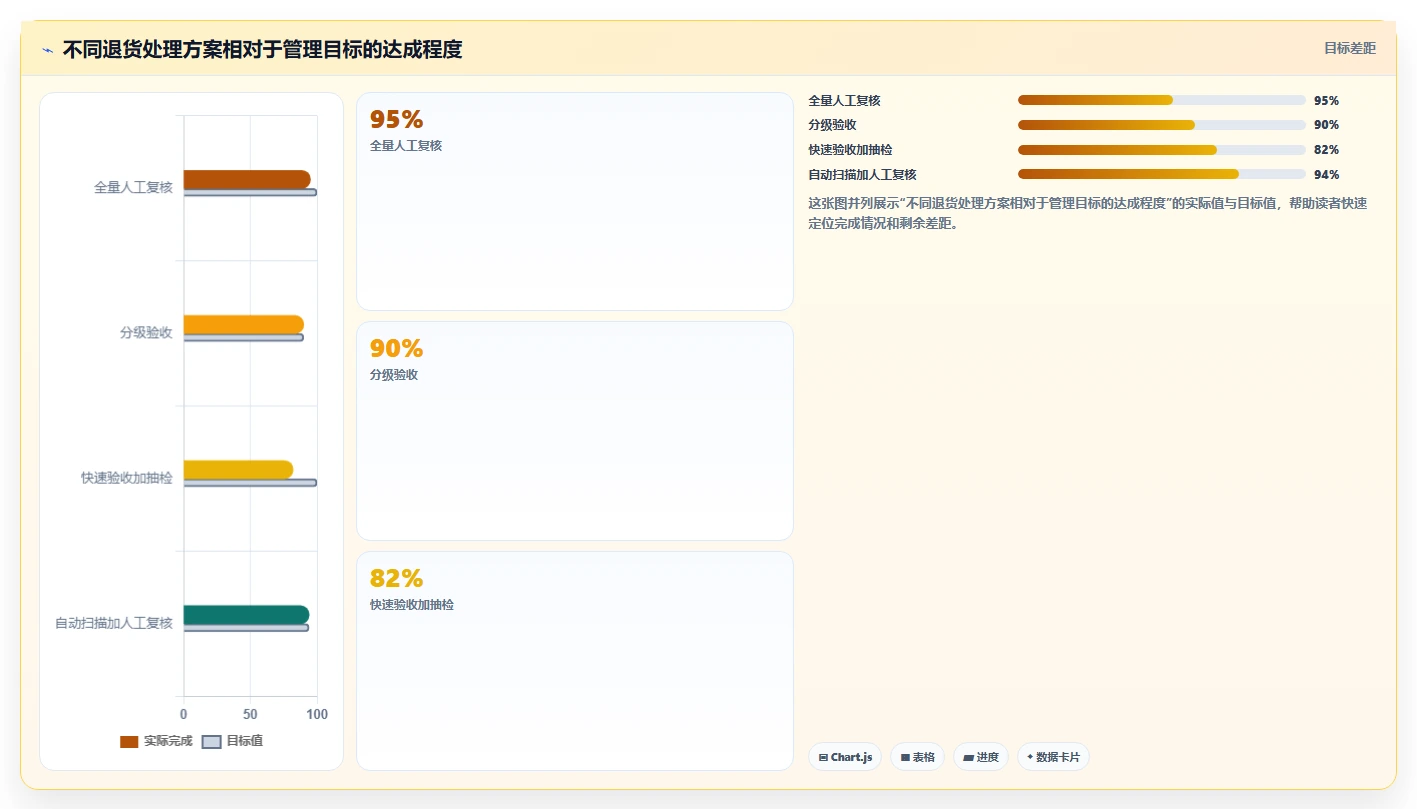Click the description paragraph starting 这张图并列展示
Image resolution: width=1417 pixels, height=809 pixels.
click(x=1087, y=213)
